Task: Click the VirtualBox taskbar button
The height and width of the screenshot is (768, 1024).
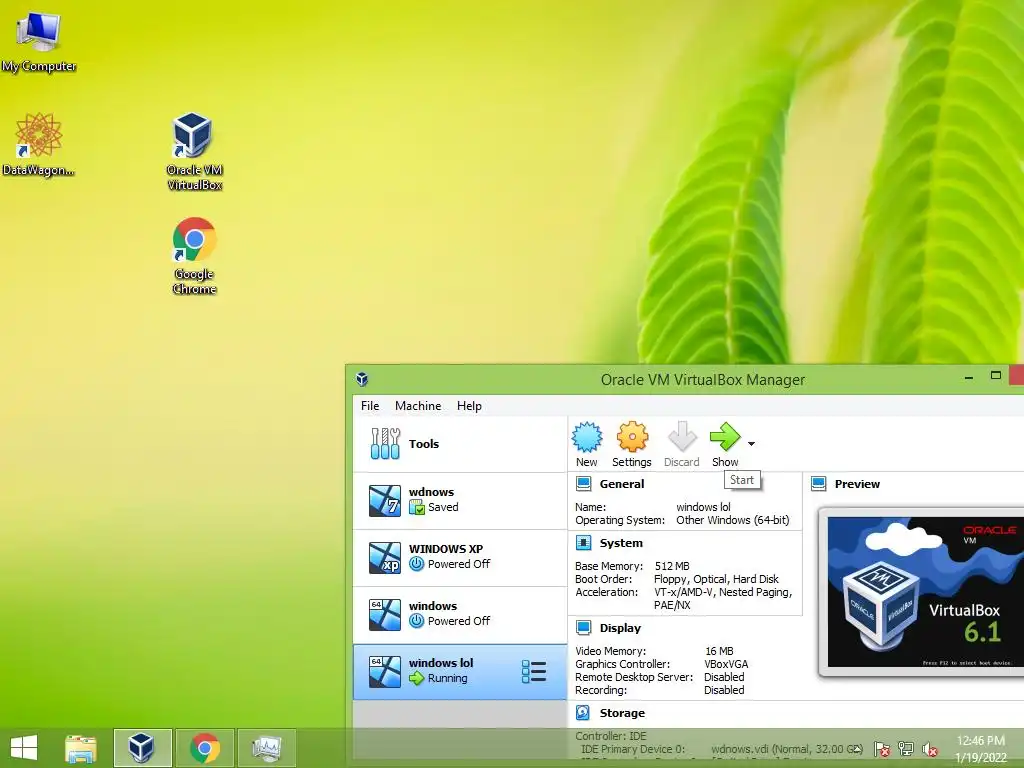Action: [x=142, y=748]
